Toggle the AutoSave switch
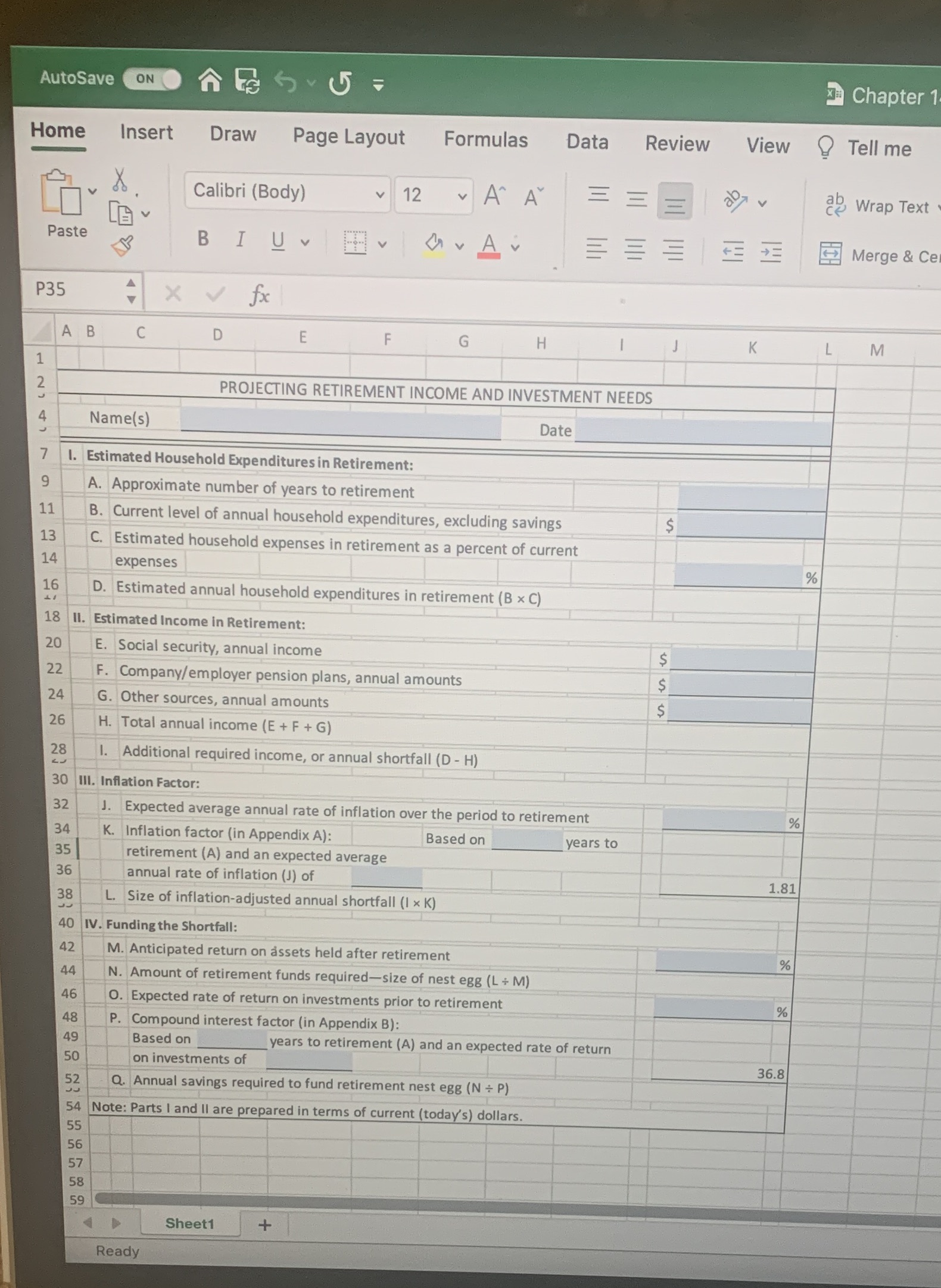The width and height of the screenshot is (941, 1288). pyautogui.click(x=152, y=79)
